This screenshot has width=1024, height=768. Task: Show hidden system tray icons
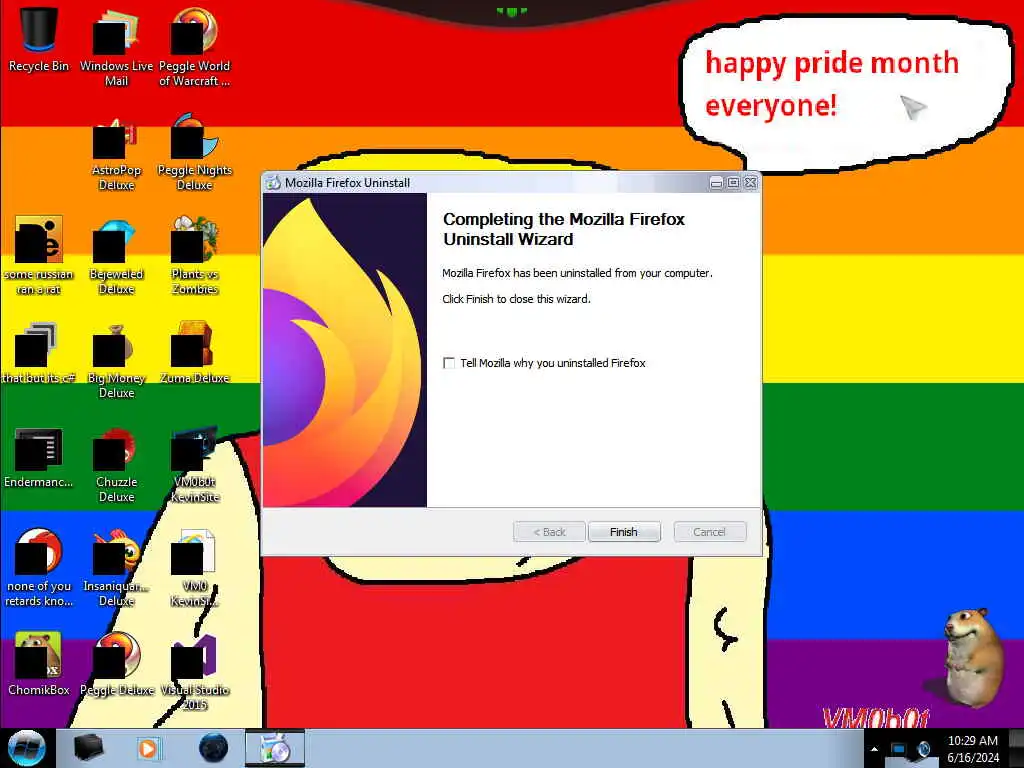pyautogui.click(x=874, y=749)
